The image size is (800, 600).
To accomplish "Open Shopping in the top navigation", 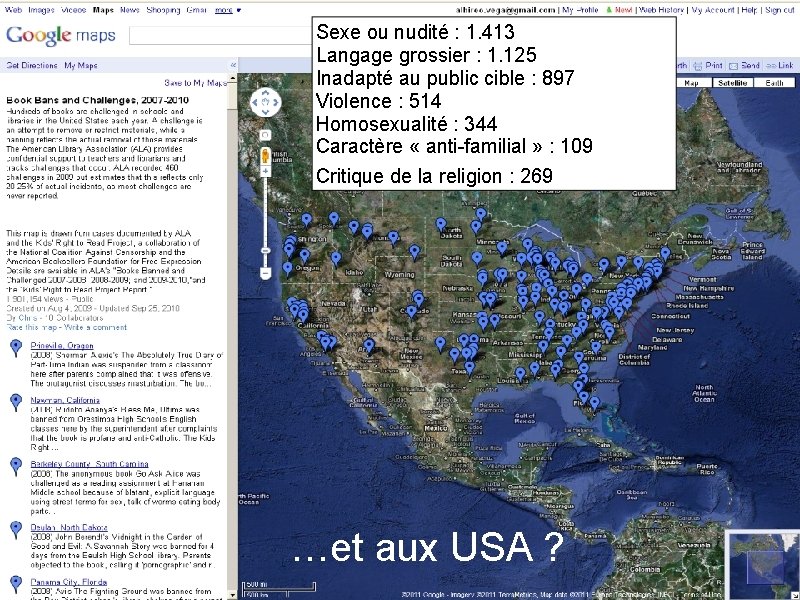I will (x=163, y=10).
